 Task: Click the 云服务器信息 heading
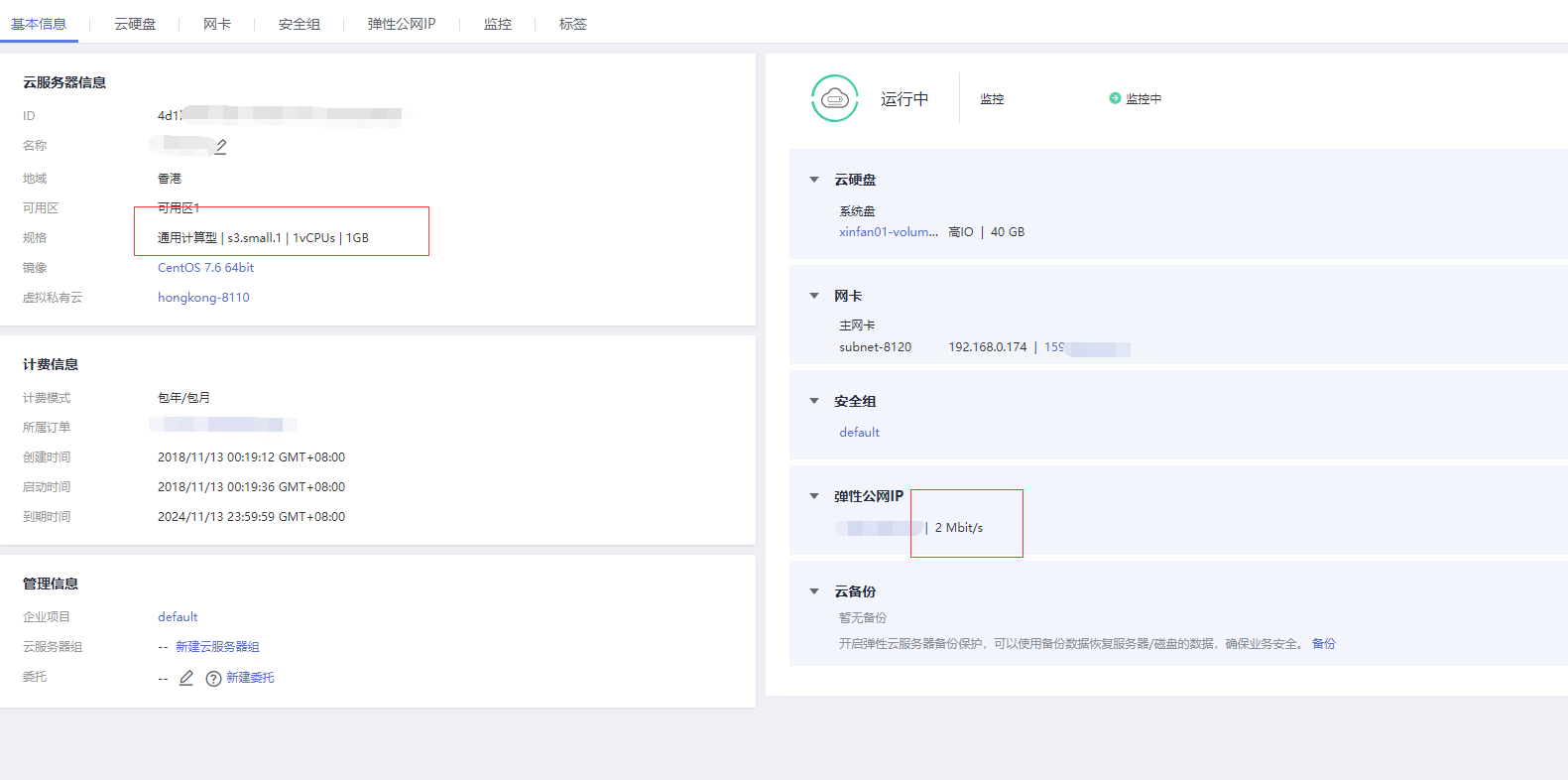64,82
